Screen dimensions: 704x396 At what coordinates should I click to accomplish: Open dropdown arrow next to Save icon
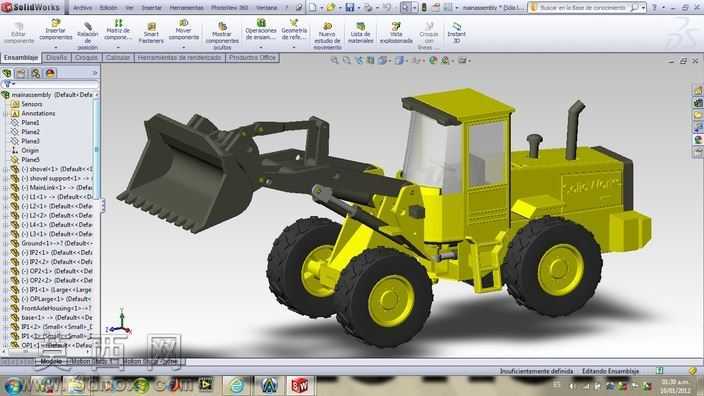(x=358, y=8)
